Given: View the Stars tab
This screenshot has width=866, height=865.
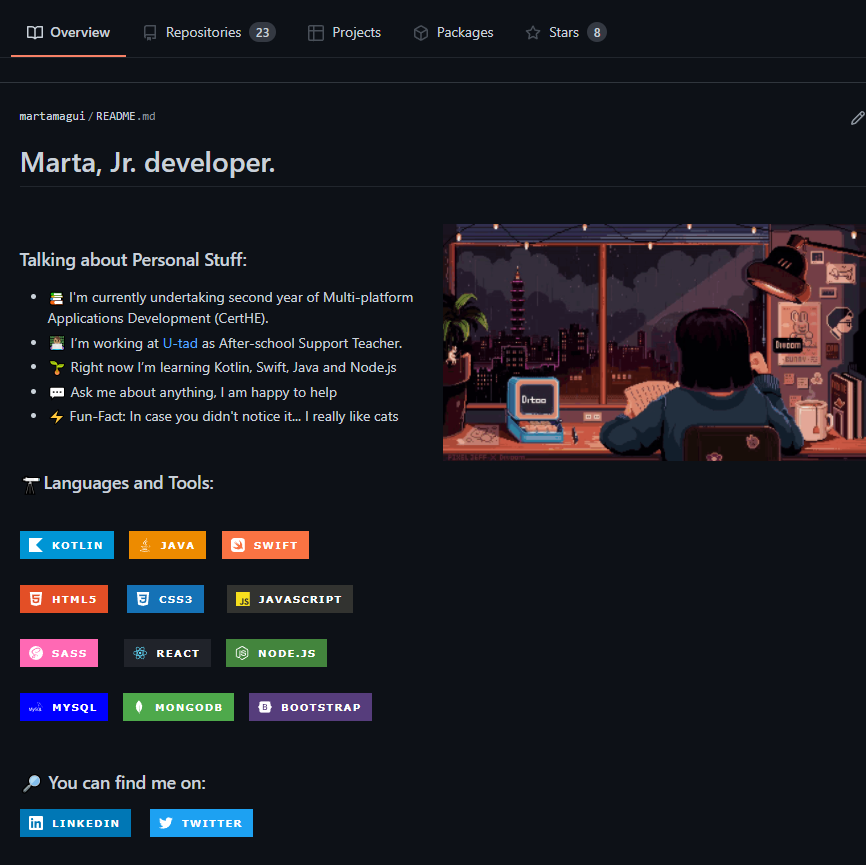Looking at the screenshot, I should pos(566,33).
